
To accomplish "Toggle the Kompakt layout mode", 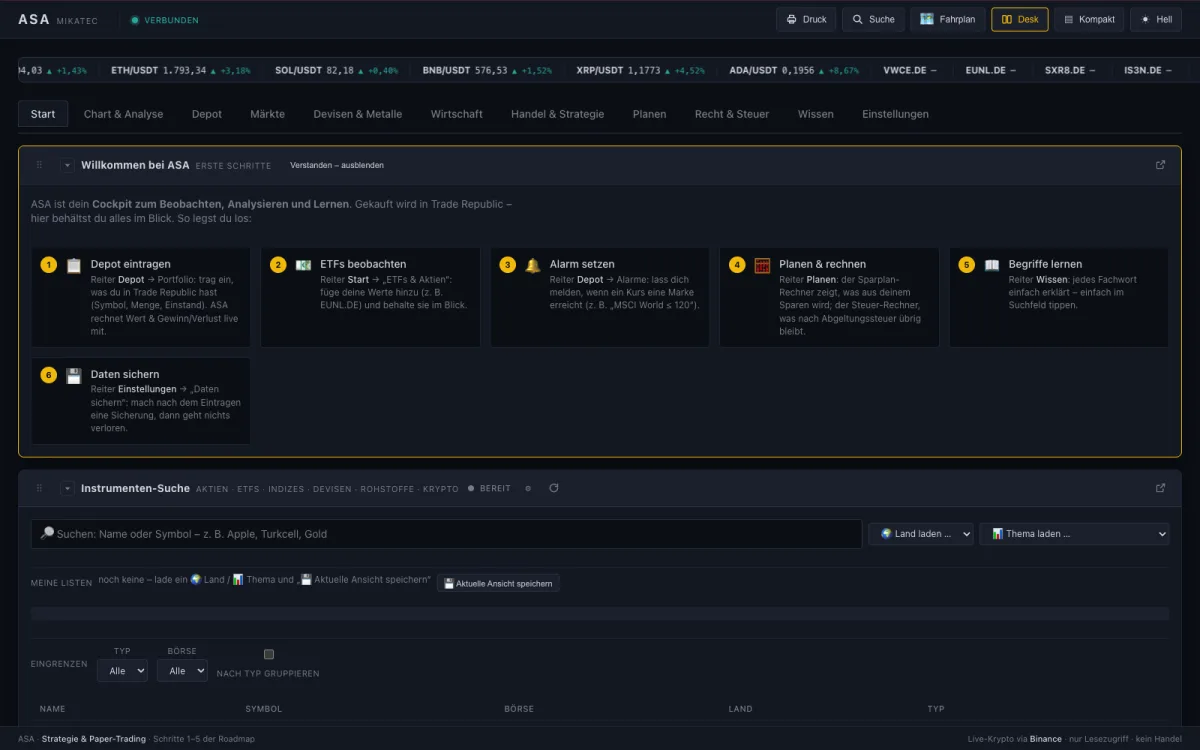I will coord(1089,19).
